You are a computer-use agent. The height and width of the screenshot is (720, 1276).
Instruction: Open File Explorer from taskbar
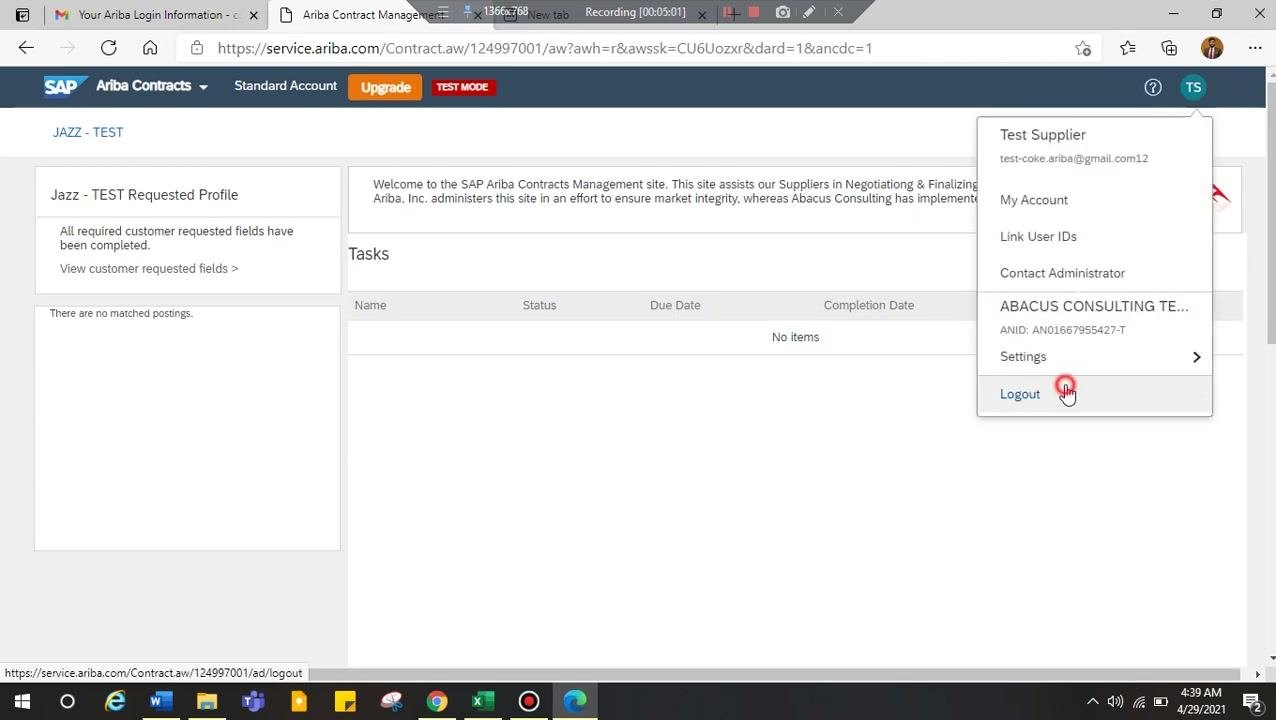pyautogui.click(x=207, y=701)
